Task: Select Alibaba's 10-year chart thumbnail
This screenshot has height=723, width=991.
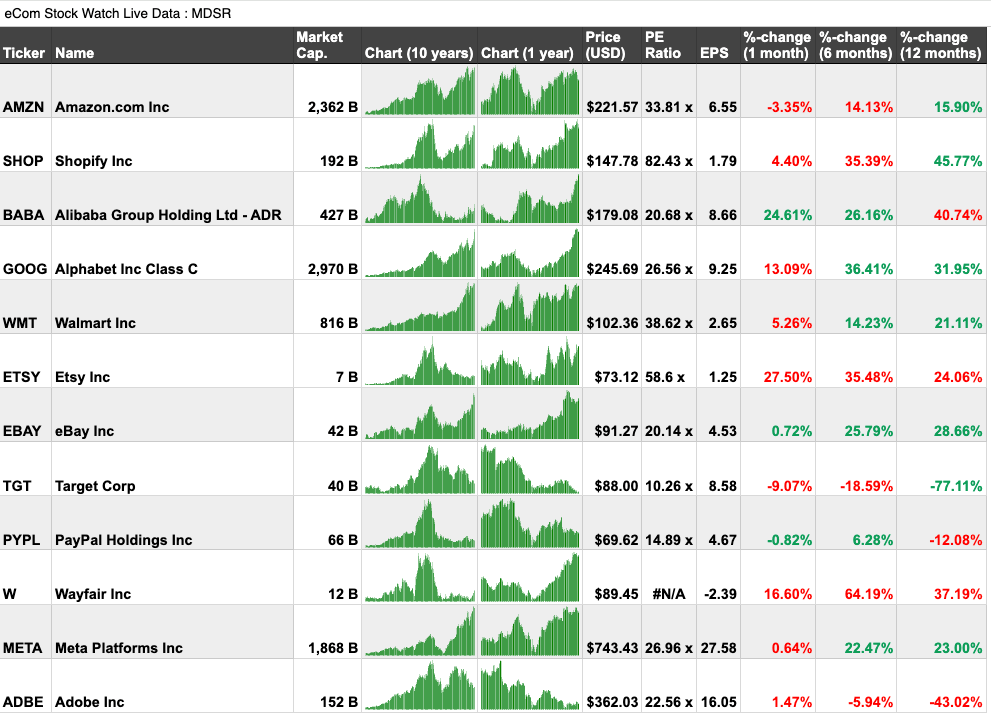Action: point(419,200)
